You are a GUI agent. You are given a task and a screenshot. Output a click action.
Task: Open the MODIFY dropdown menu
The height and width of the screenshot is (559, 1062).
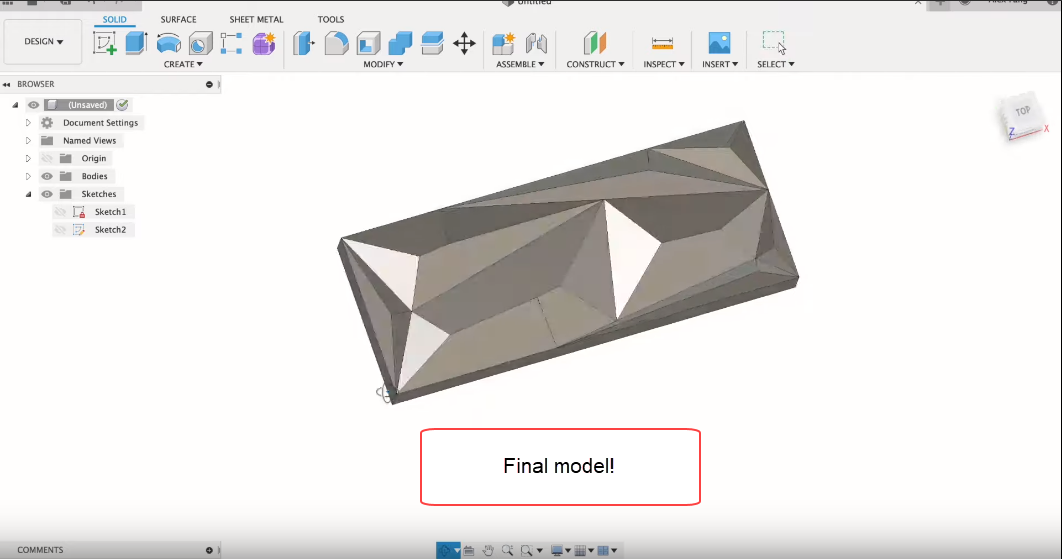[x=383, y=64]
